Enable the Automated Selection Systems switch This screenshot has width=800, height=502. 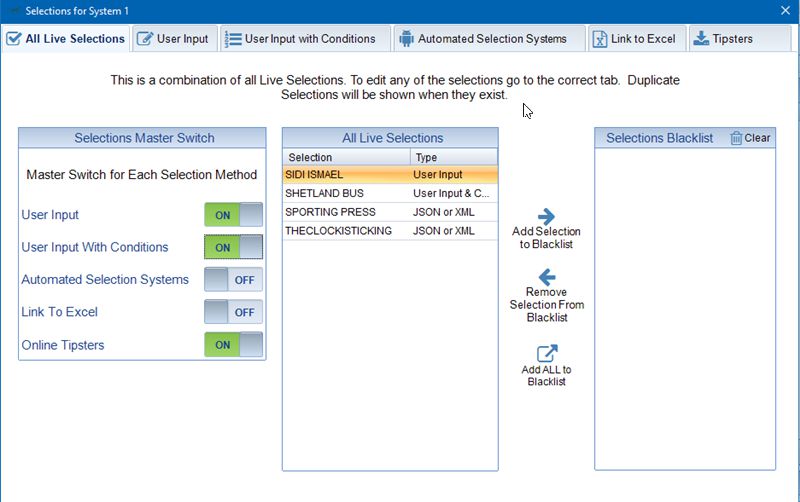coord(233,280)
